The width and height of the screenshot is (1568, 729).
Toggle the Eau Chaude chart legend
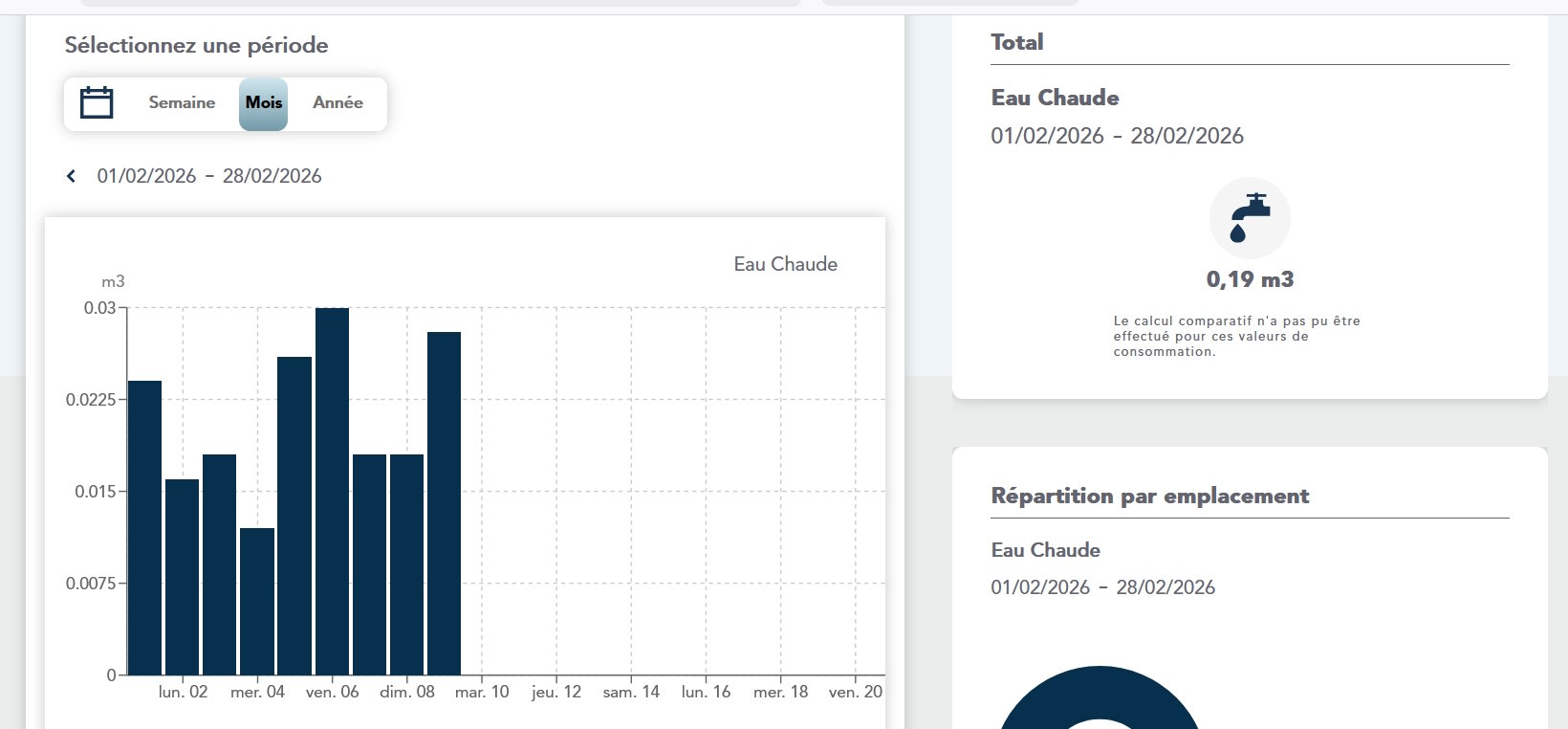coord(785,264)
